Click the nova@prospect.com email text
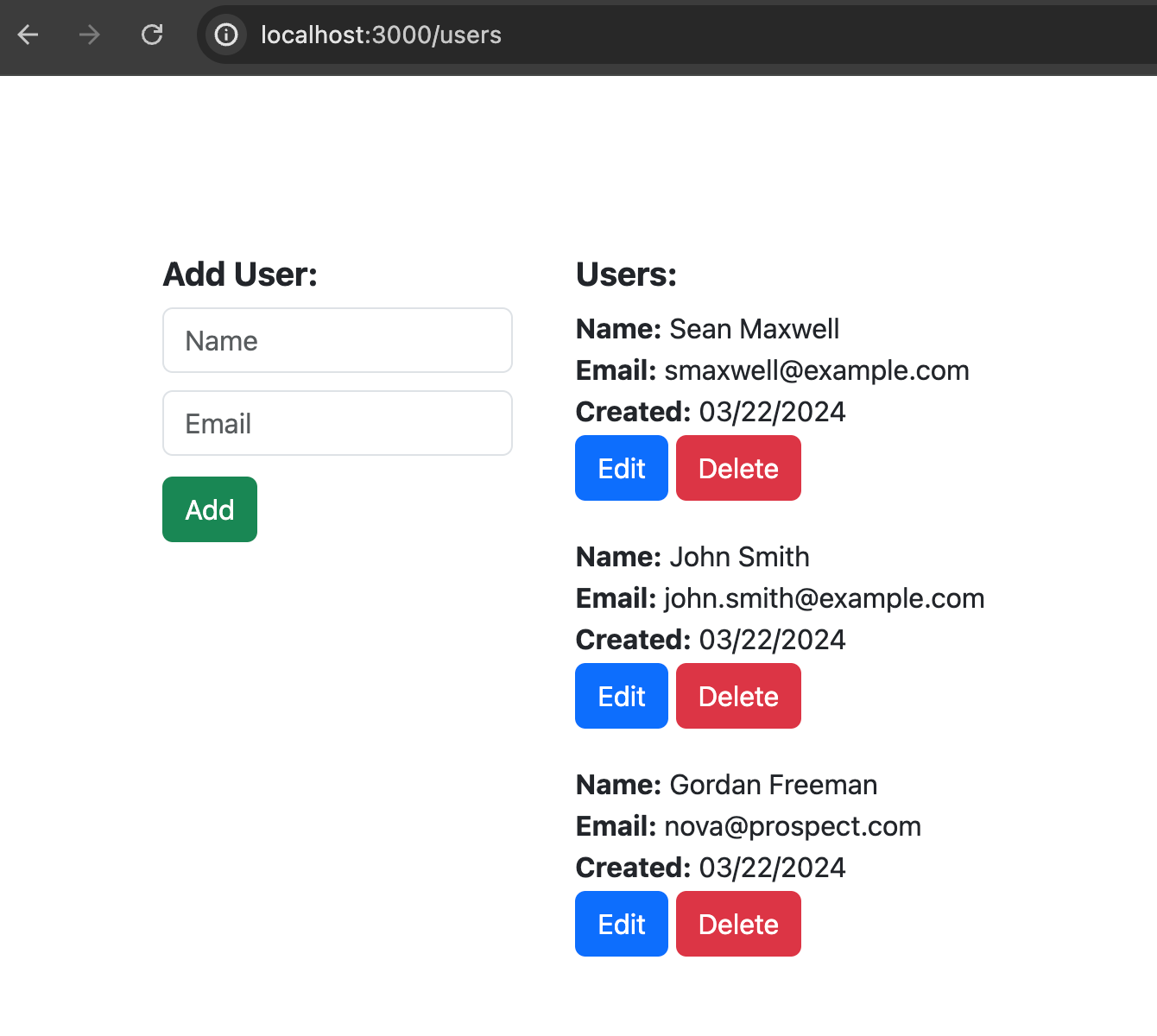Viewport: 1157px width, 1036px height. point(792,826)
